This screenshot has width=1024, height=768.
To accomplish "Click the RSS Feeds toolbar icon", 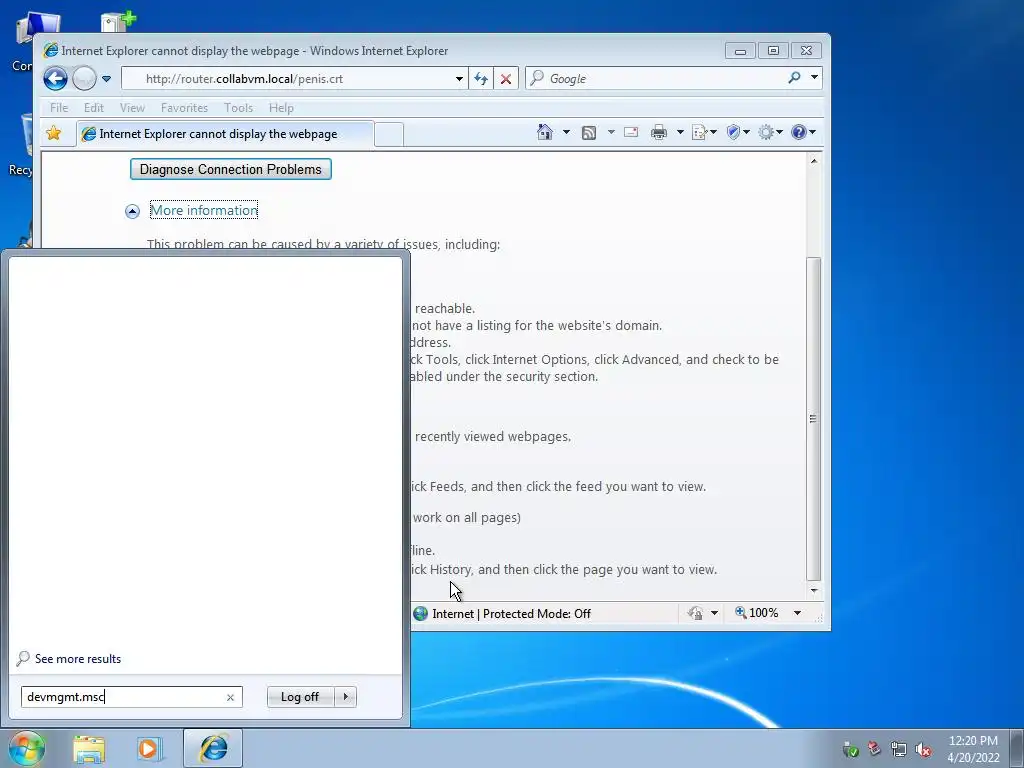I will 589,133.
